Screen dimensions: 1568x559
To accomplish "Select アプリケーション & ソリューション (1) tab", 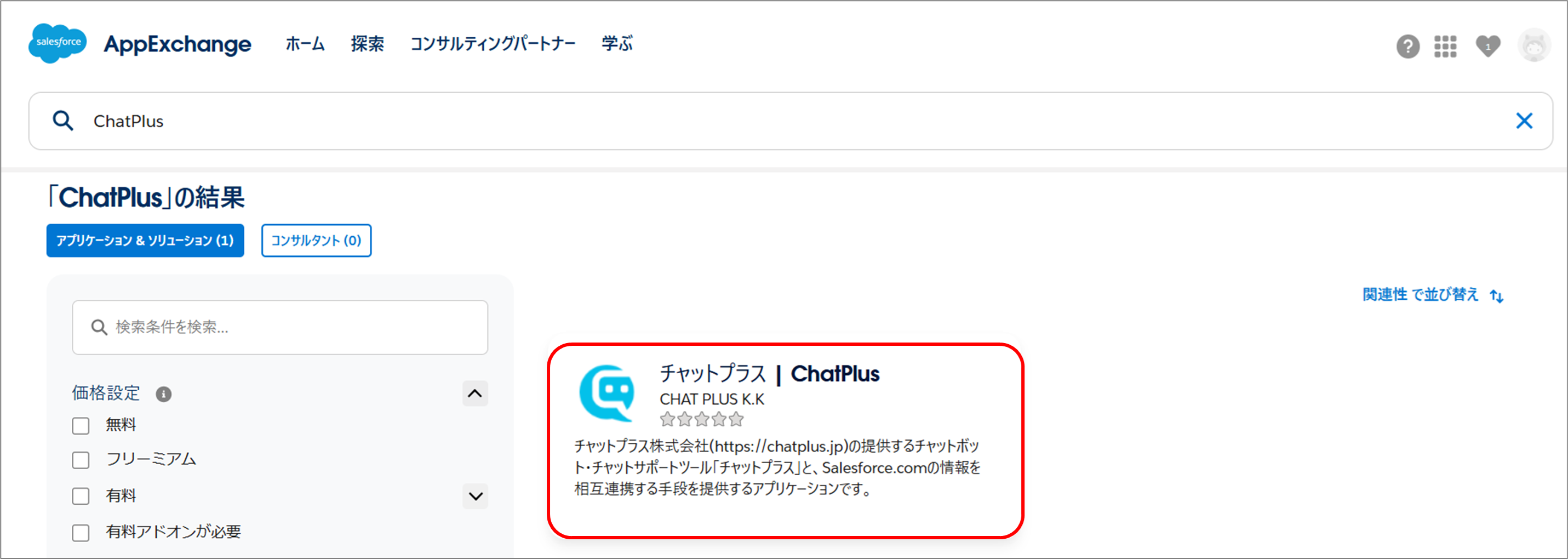I will coord(145,241).
